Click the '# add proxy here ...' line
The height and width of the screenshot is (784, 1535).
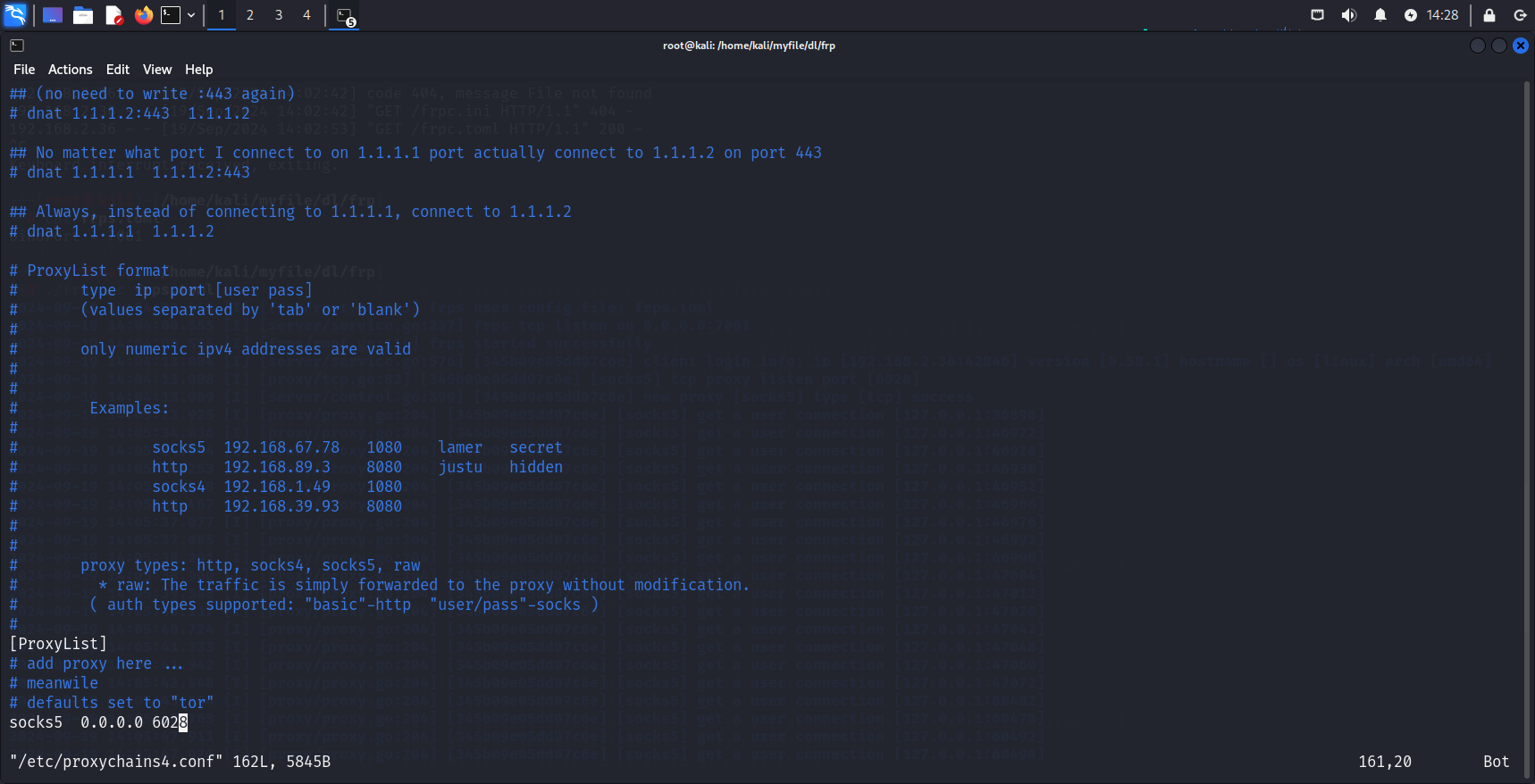coord(96,663)
